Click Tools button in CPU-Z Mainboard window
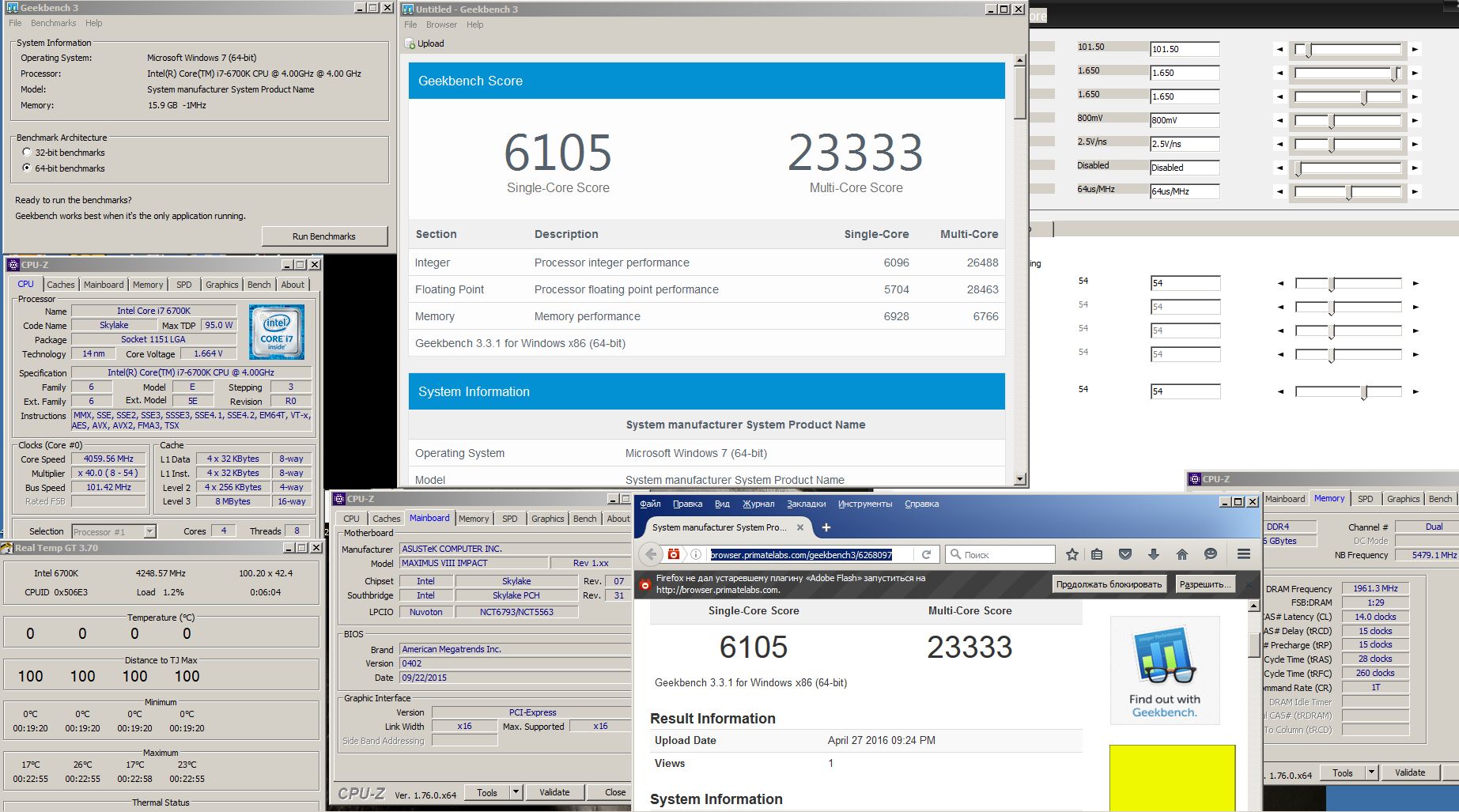The image size is (1459, 812). point(487,791)
